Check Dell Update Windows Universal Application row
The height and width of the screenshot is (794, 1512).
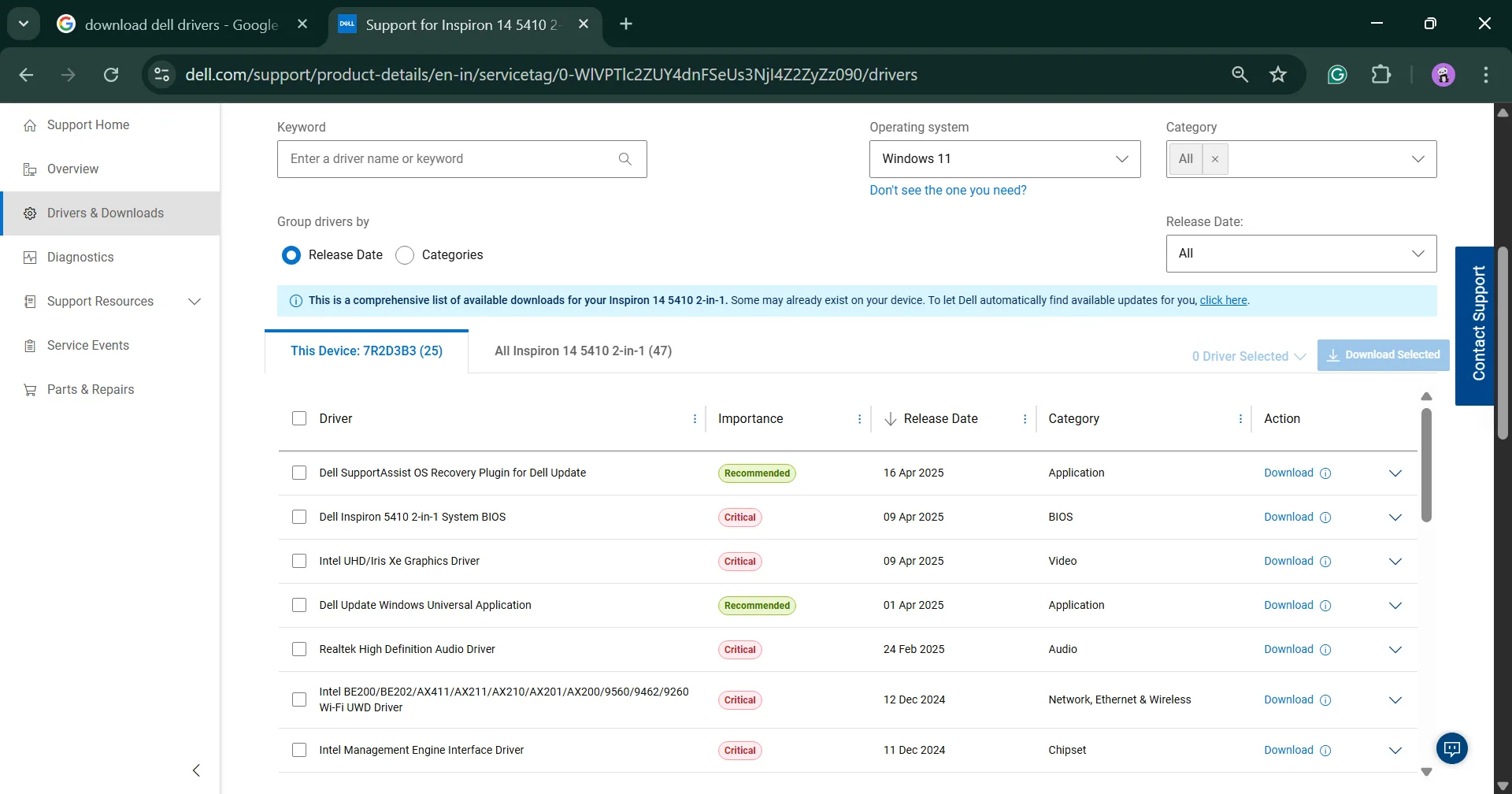(x=299, y=605)
